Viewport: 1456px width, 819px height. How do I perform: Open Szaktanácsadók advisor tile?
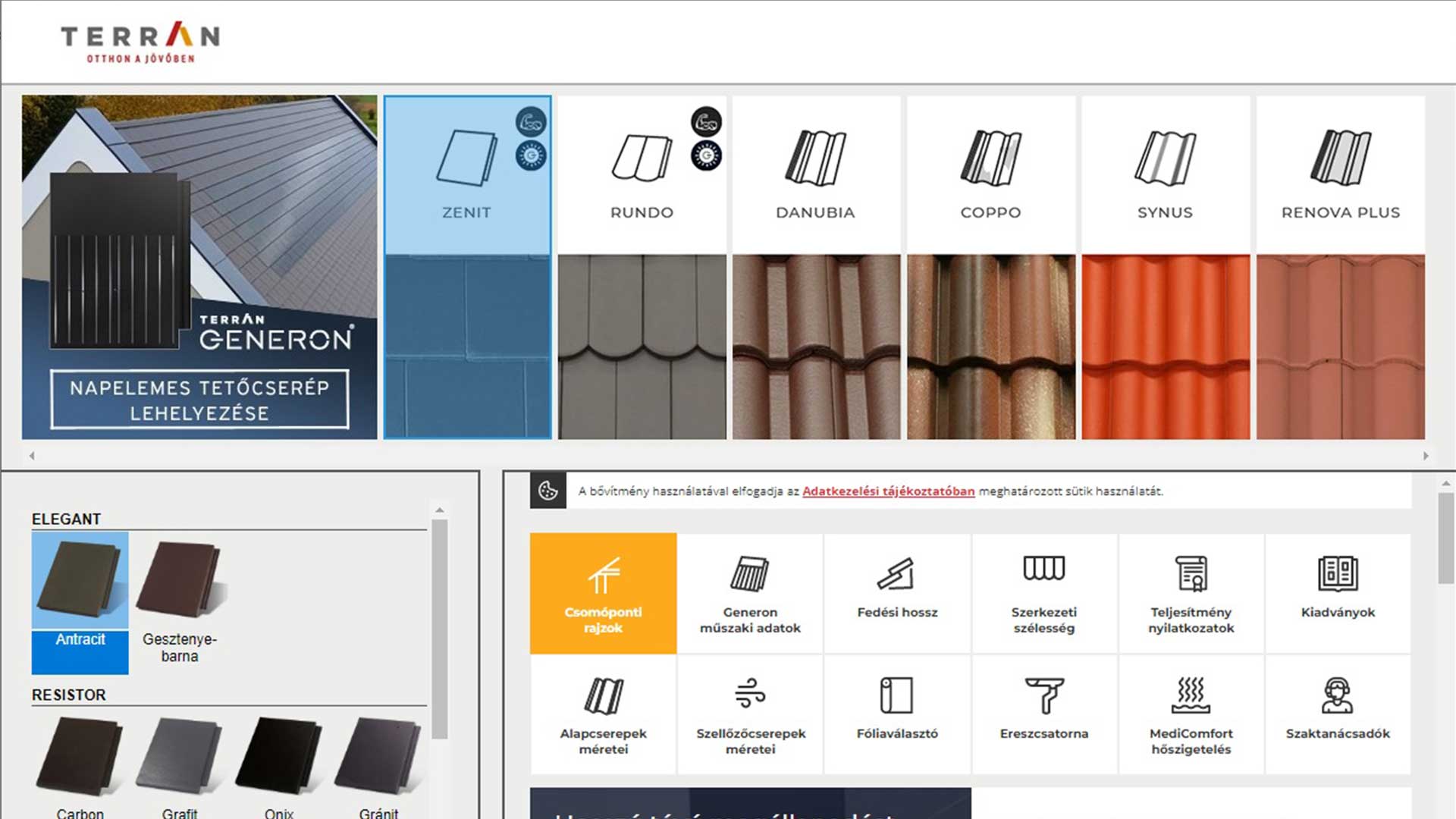point(1338,715)
